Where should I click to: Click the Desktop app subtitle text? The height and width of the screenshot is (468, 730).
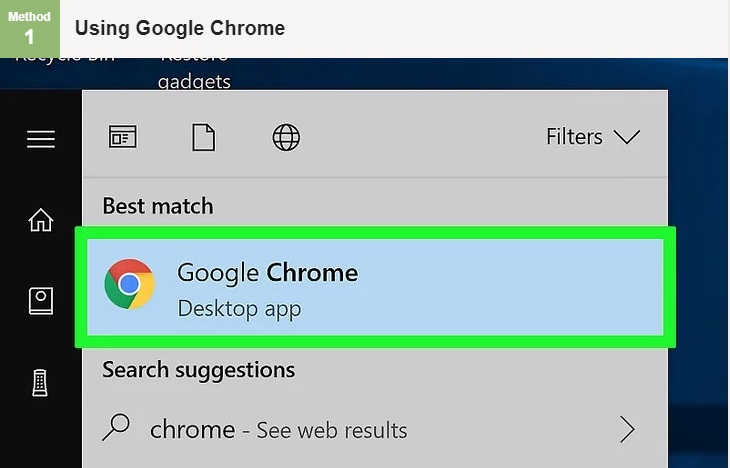click(239, 309)
